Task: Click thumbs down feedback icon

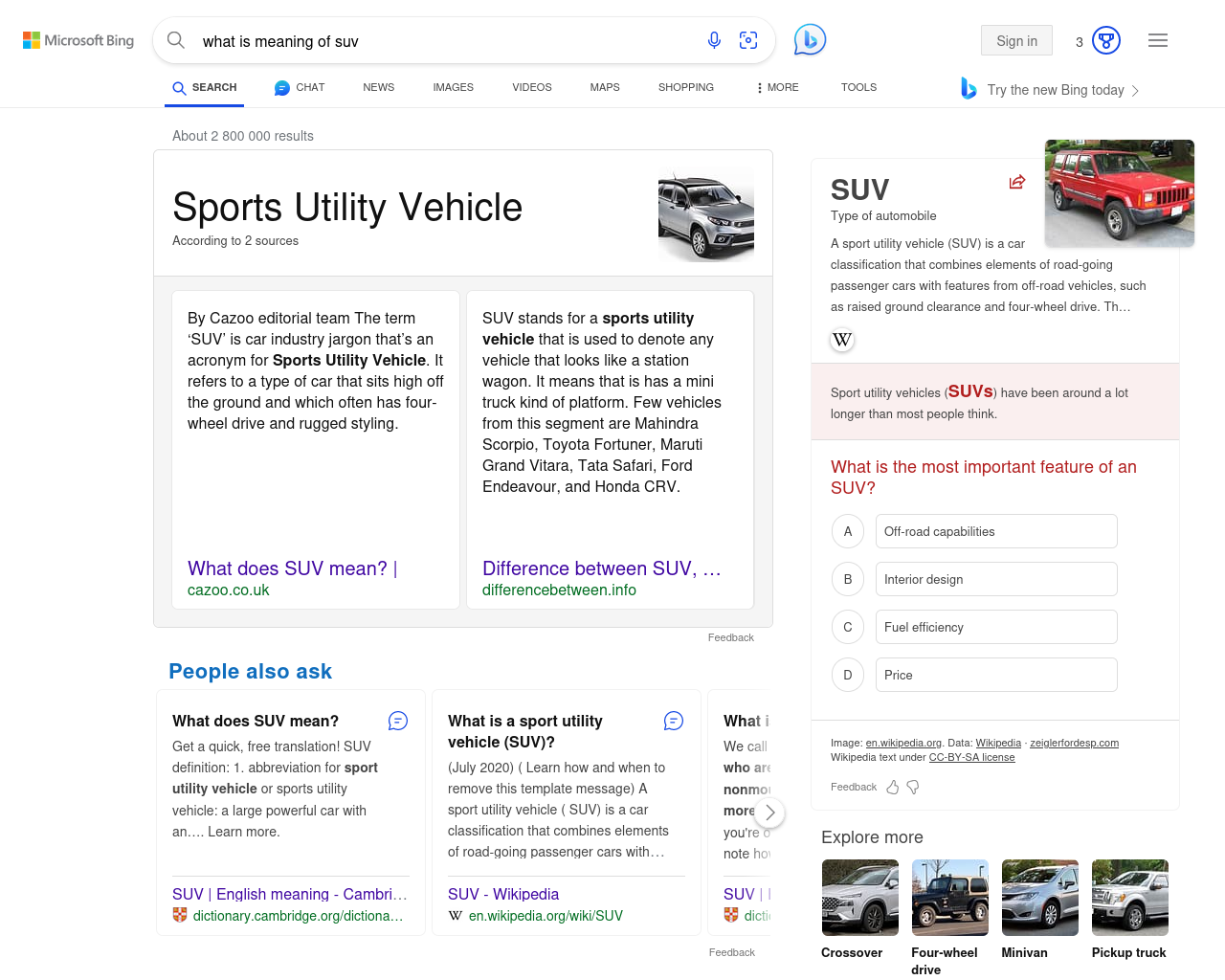Action: pos(913,787)
